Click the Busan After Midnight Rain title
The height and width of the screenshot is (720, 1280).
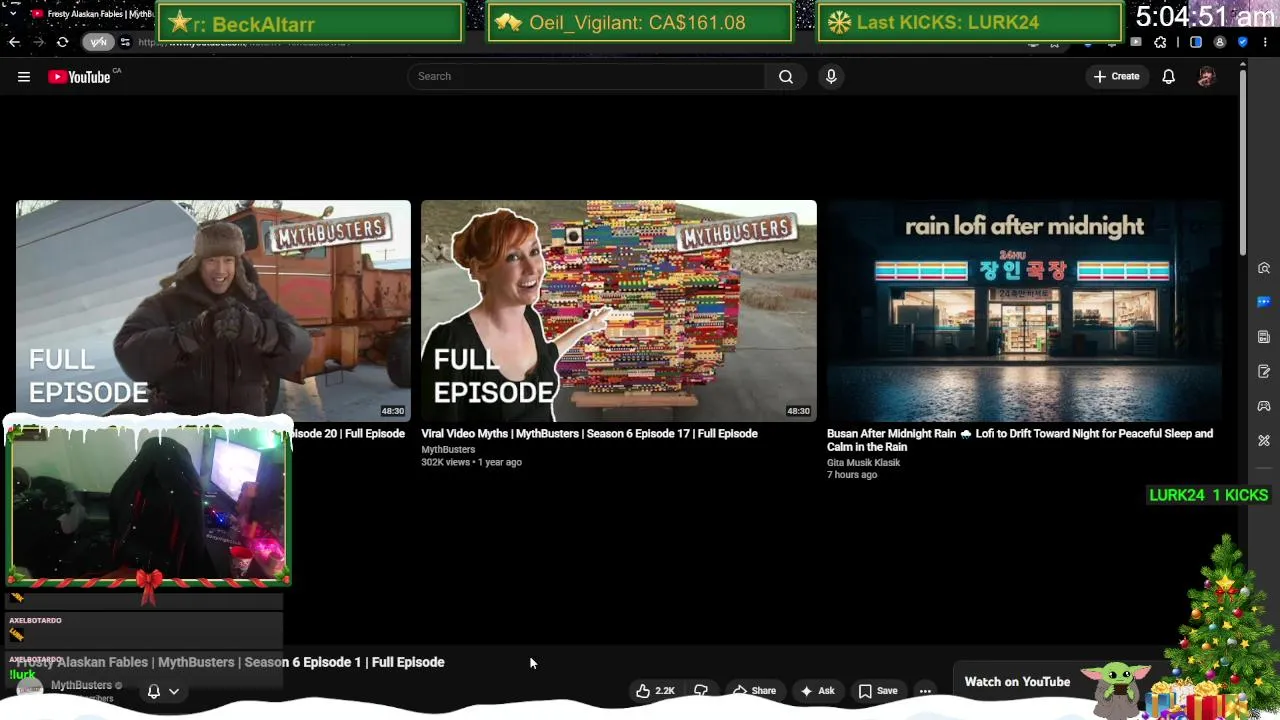click(1020, 440)
